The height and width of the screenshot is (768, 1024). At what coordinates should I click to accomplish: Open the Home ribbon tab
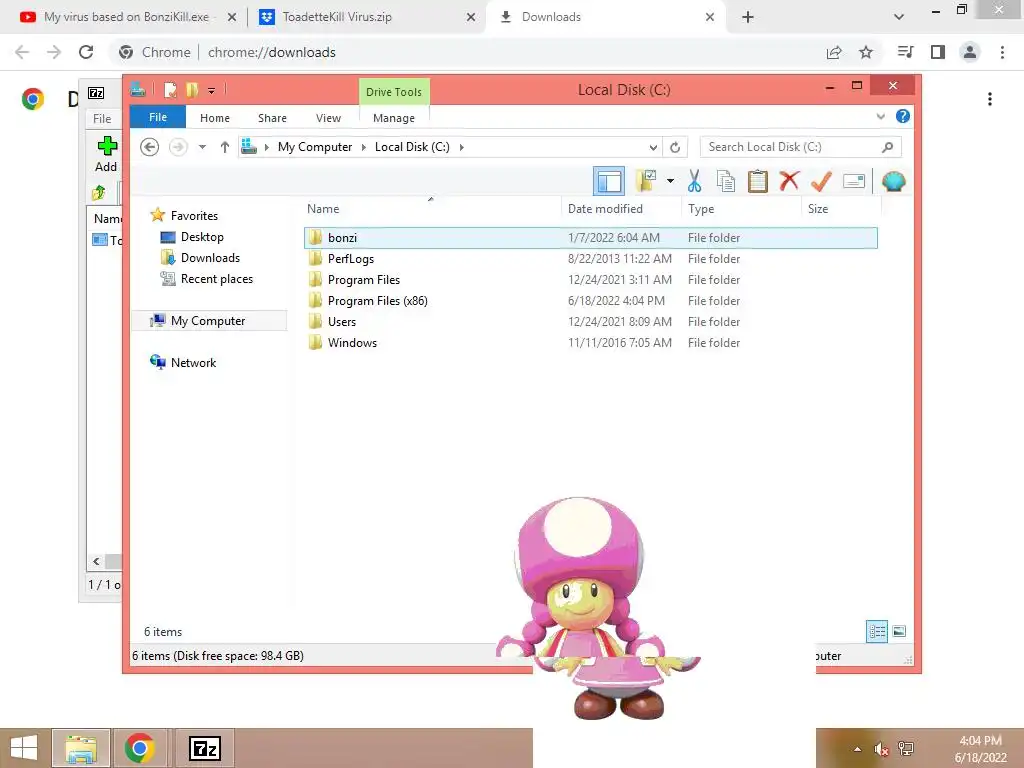[215, 118]
